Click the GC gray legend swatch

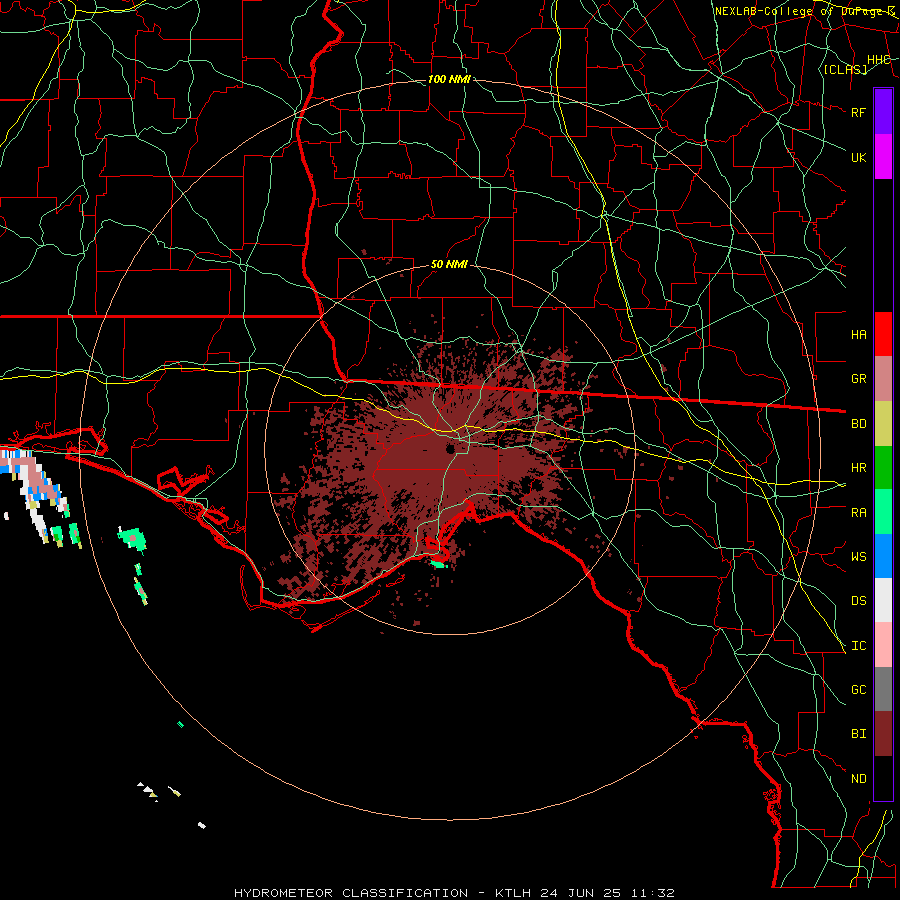point(883,689)
